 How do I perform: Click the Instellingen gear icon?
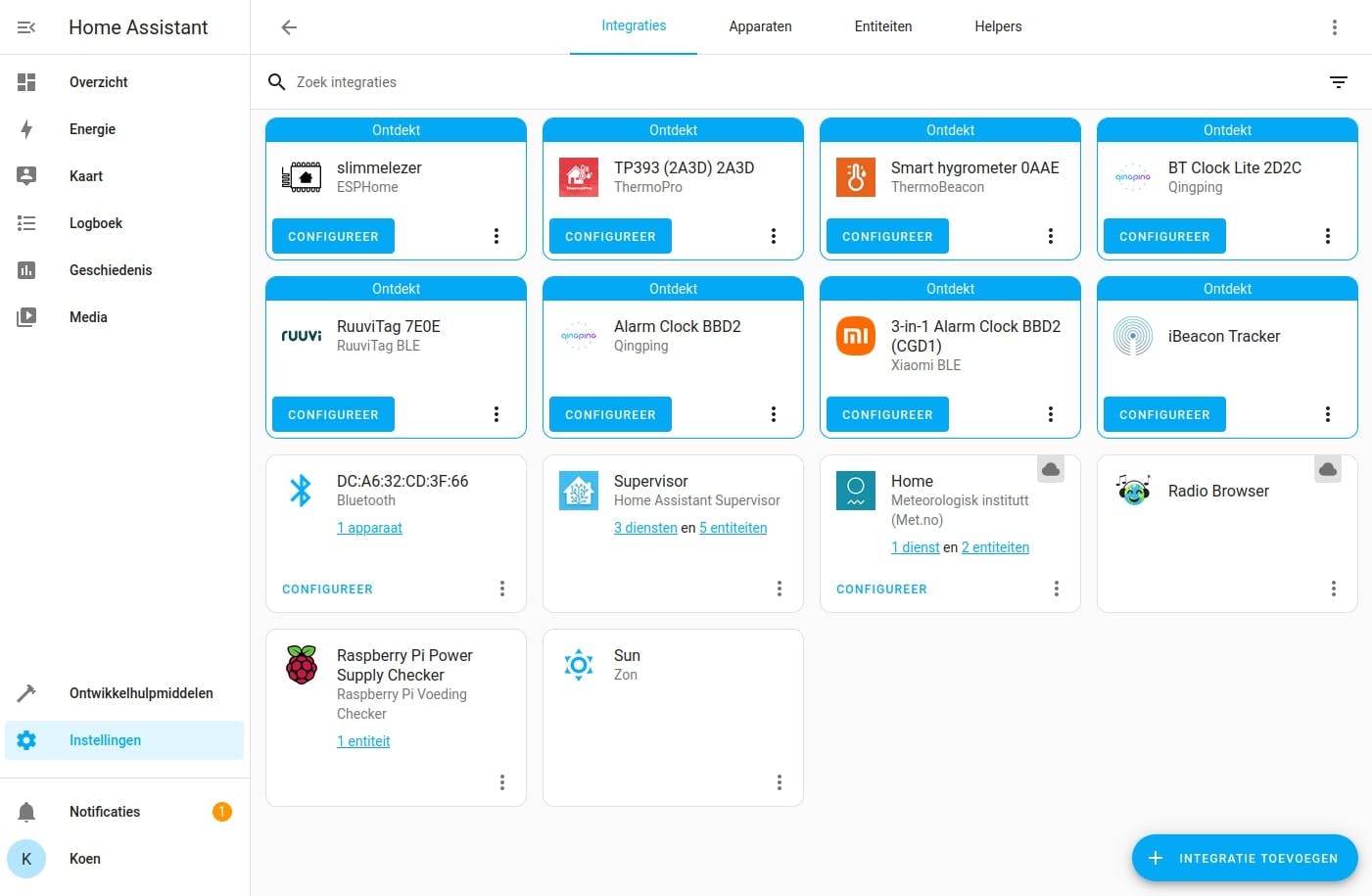[26, 740]
